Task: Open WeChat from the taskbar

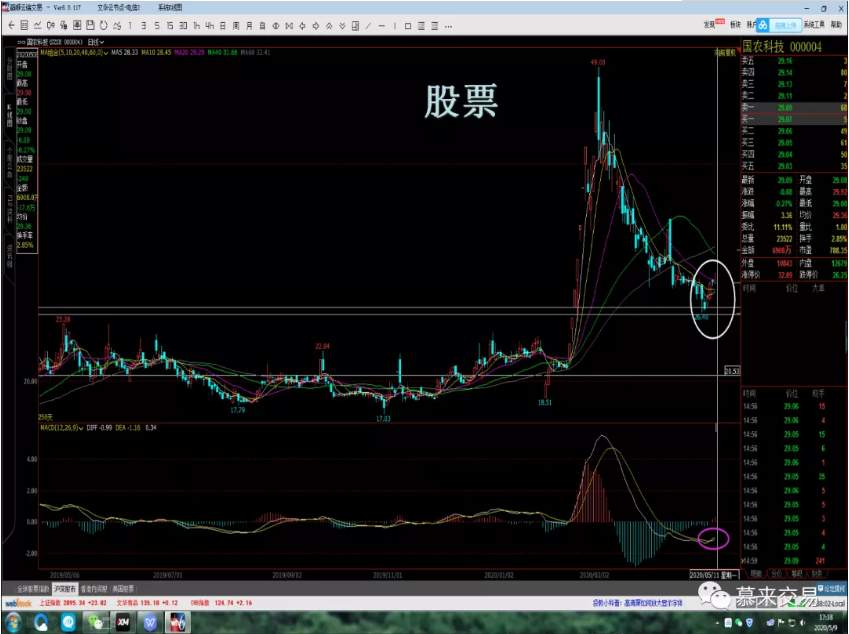Action: pyautogui.click(x=96, y=623)
